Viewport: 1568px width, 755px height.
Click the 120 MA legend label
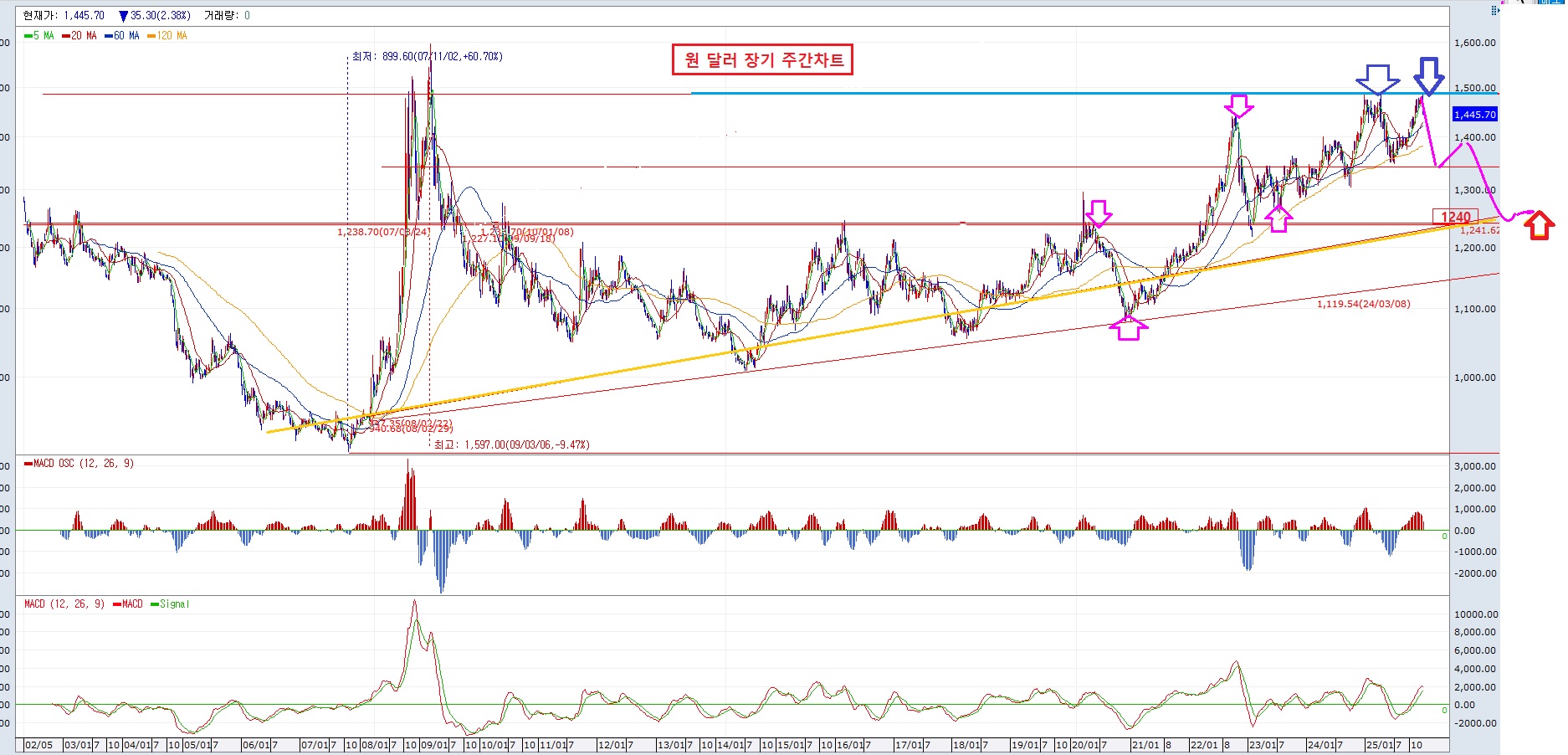[172, 36]
